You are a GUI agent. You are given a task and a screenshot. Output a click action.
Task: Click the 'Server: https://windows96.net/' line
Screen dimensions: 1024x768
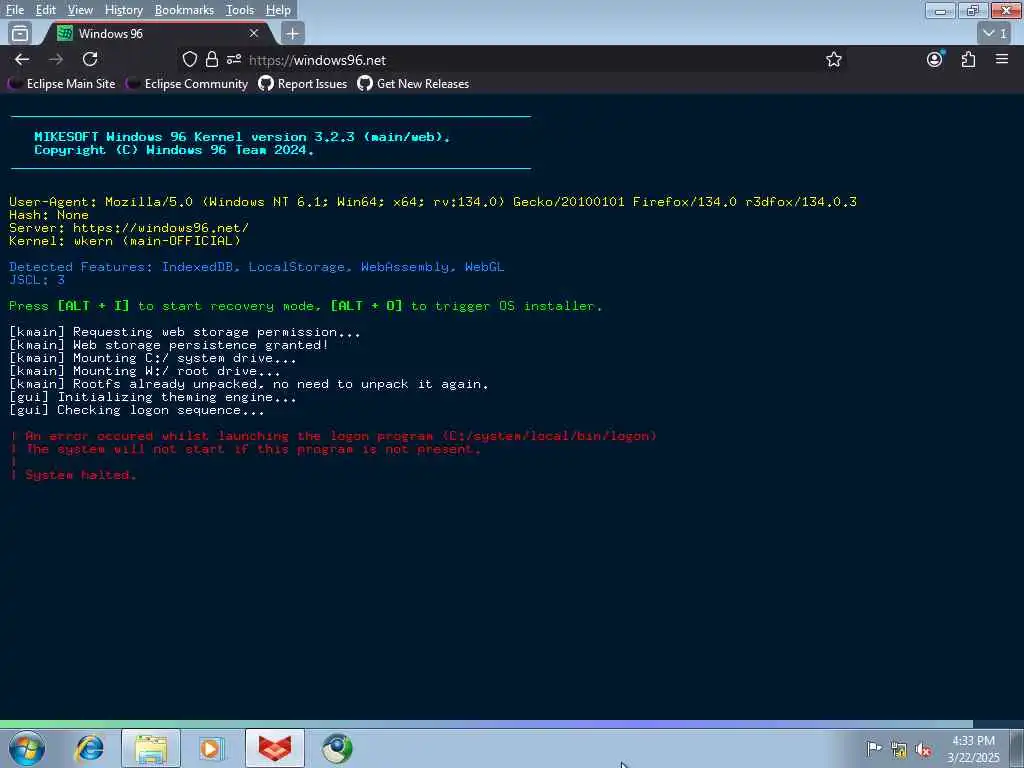[129, 227]
